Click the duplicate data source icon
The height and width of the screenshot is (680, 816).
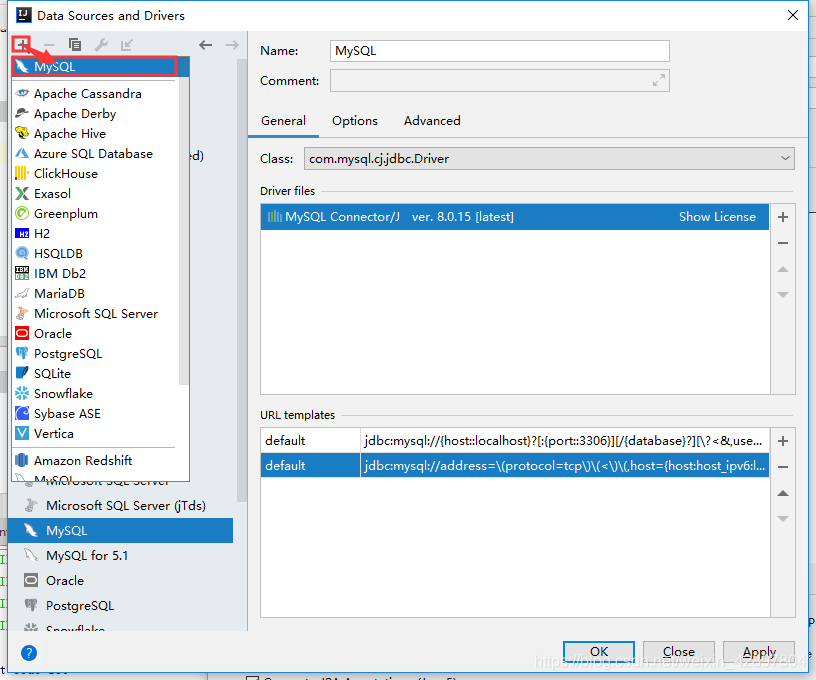coord(75,45)
